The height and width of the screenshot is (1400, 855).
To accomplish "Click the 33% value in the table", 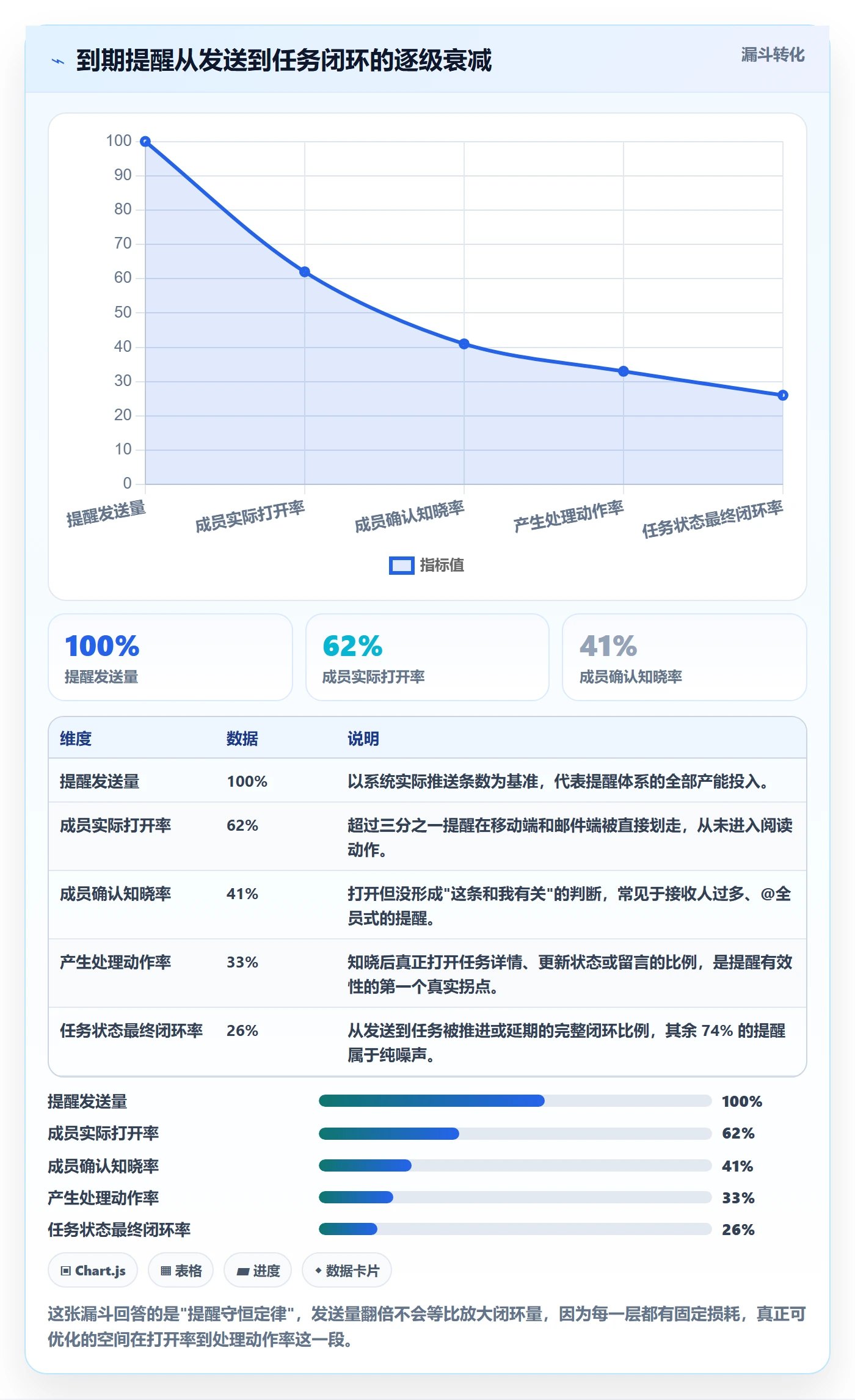I will point(242,962).
